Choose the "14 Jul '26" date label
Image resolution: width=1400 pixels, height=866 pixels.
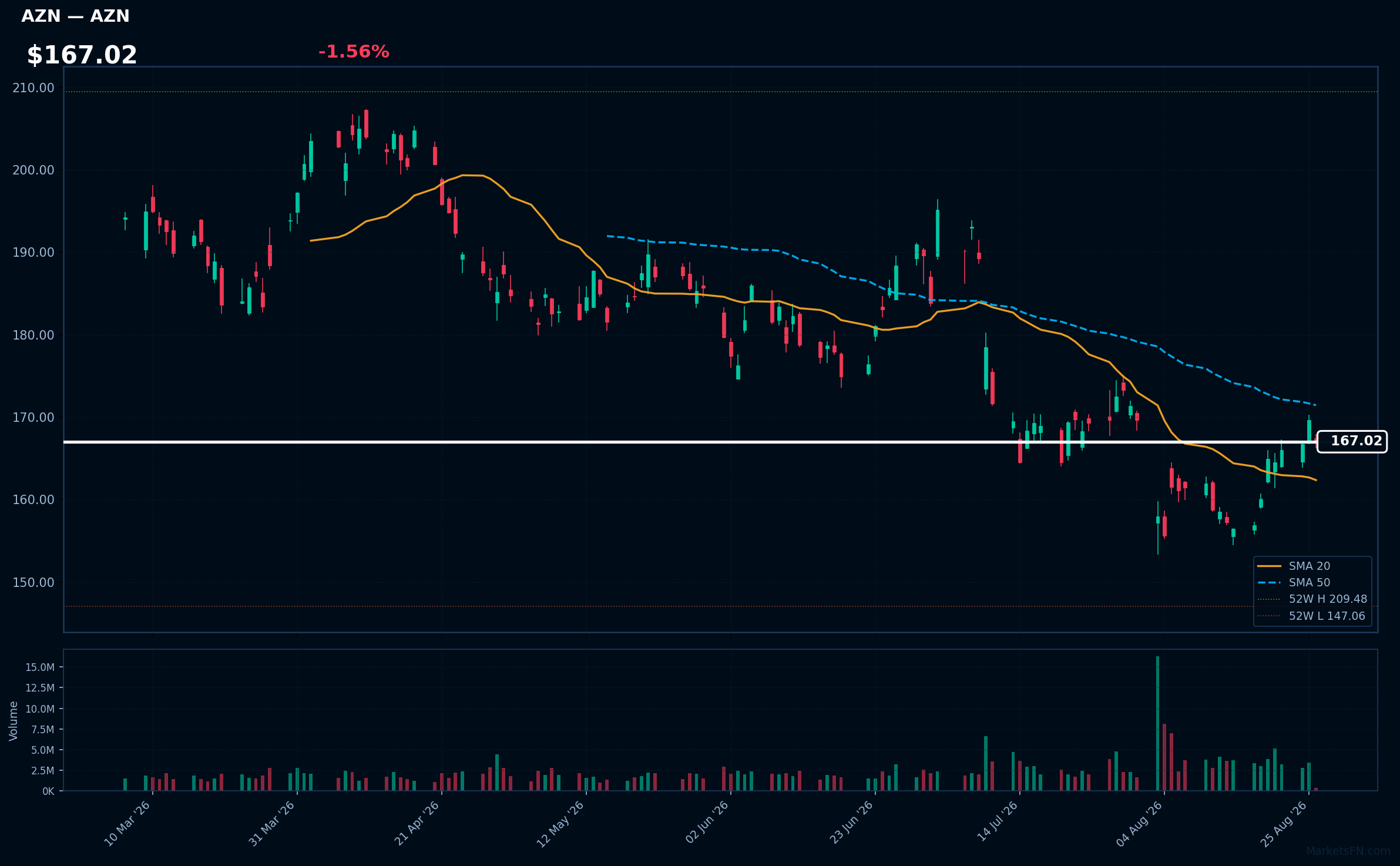pos(997,821)
